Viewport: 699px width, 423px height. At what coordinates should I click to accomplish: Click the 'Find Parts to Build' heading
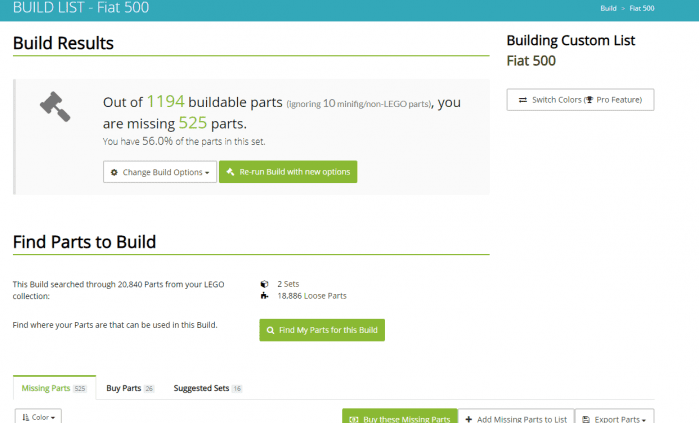(84, 242)
